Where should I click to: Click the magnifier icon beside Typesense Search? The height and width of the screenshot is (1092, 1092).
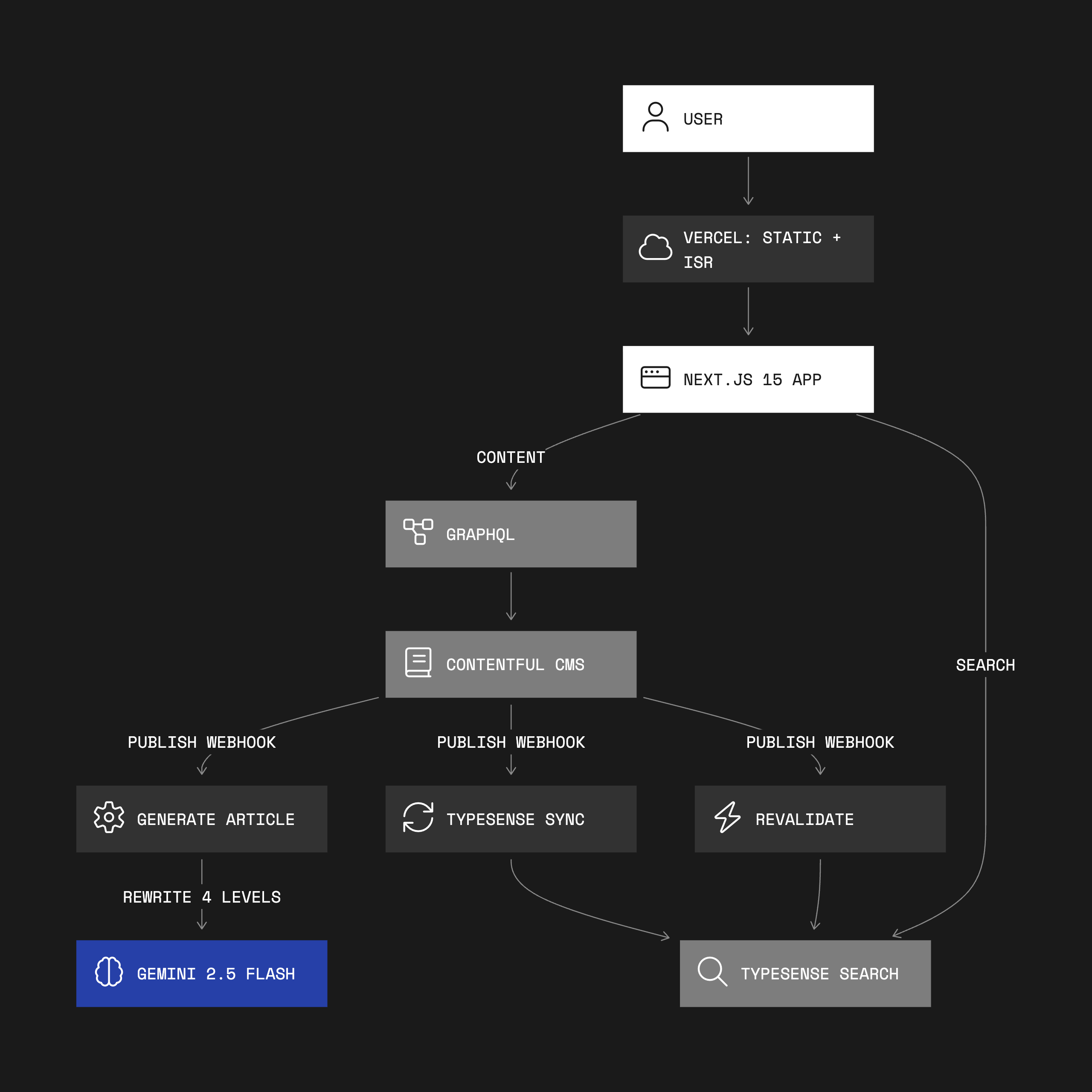pyautogui.click(x=712, y=972)
